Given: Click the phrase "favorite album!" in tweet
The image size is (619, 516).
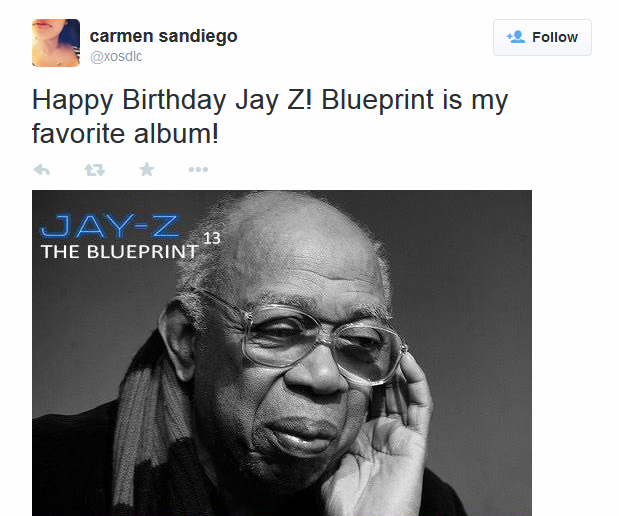Looking at the screenshot, I should coord(125,133).
